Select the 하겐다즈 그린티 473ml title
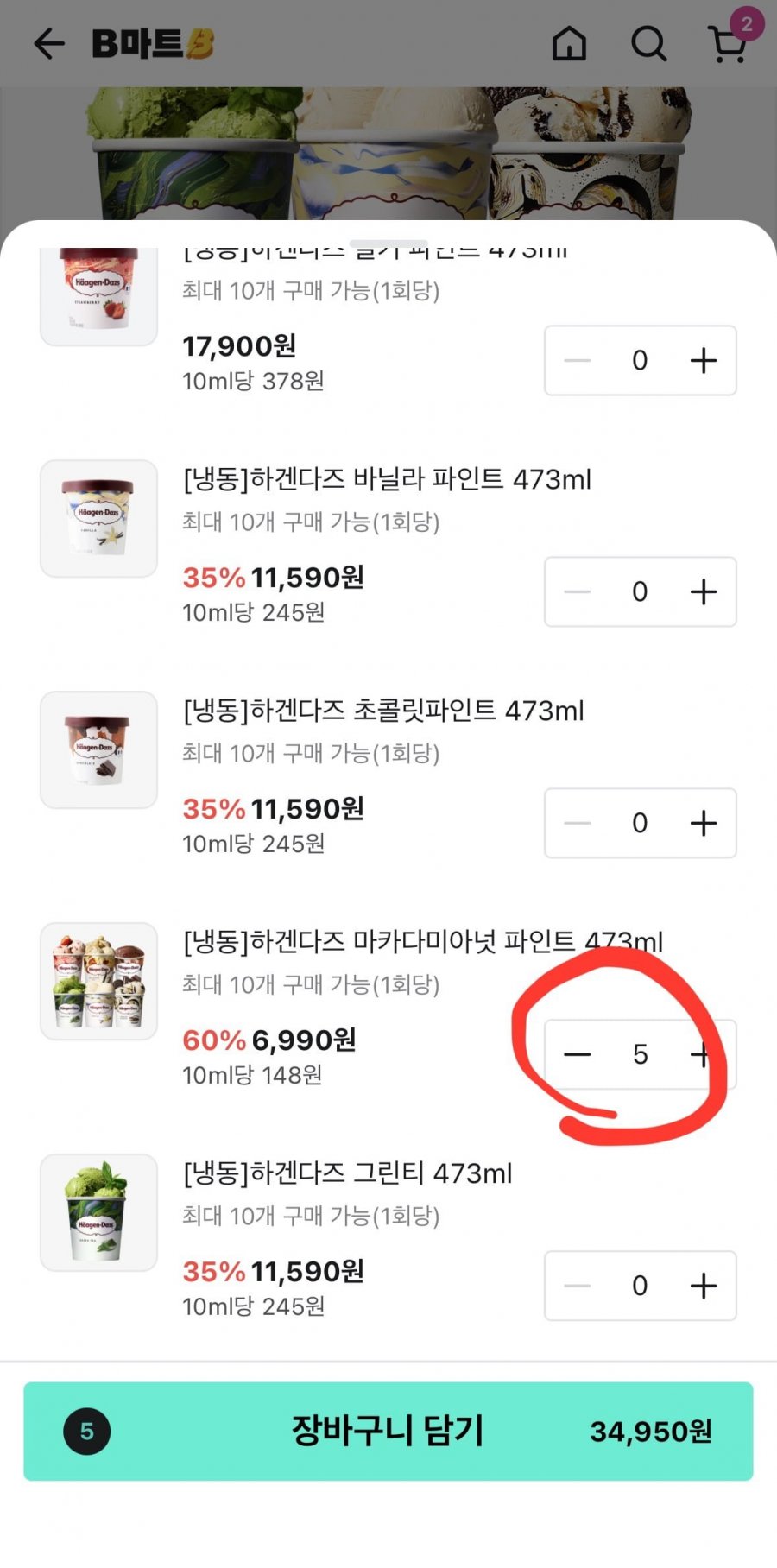This screenshot has width=777, height=1568. (x=347, y=1173)
